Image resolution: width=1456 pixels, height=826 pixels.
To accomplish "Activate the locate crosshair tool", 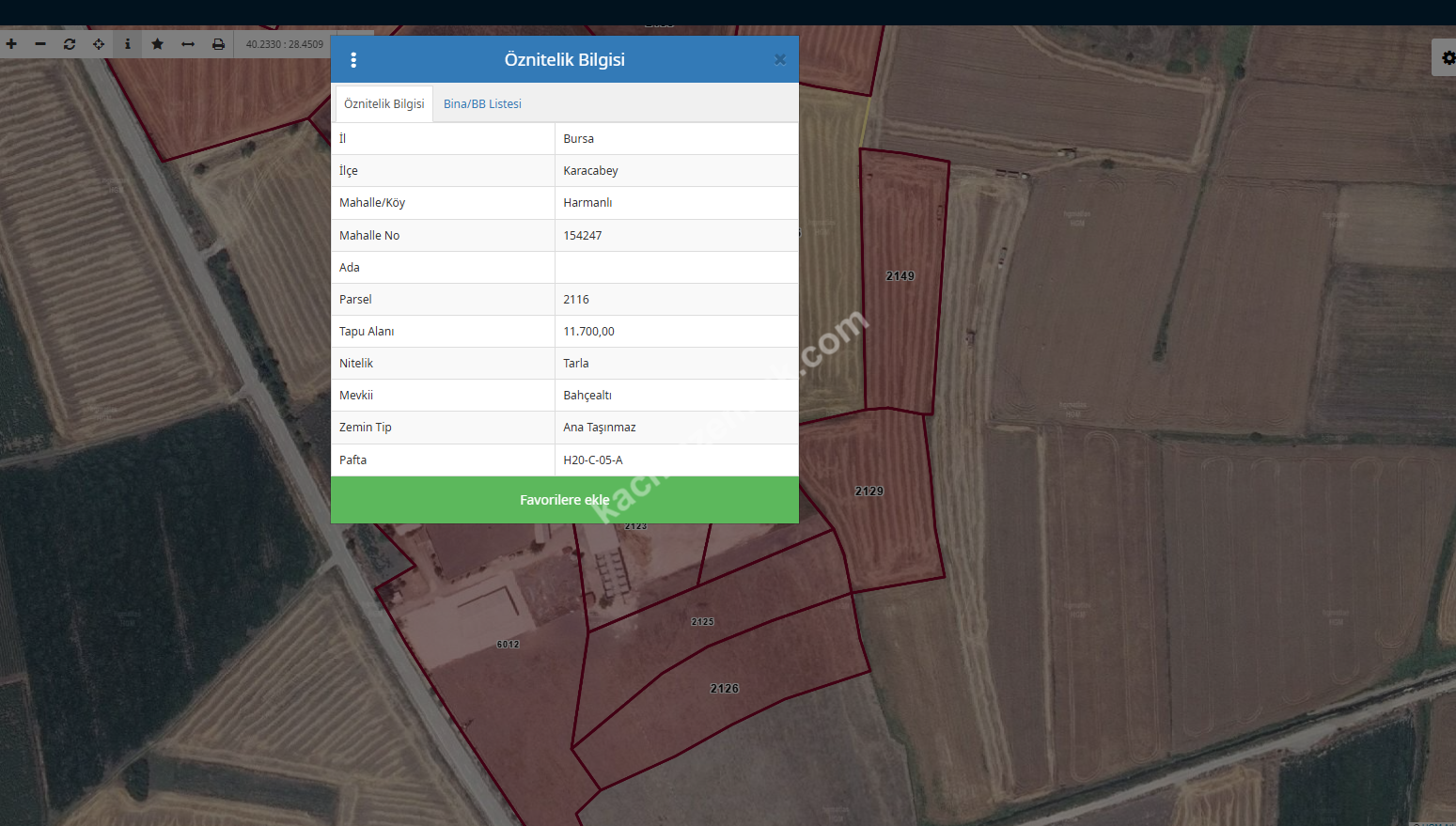I will click(99, 44).
